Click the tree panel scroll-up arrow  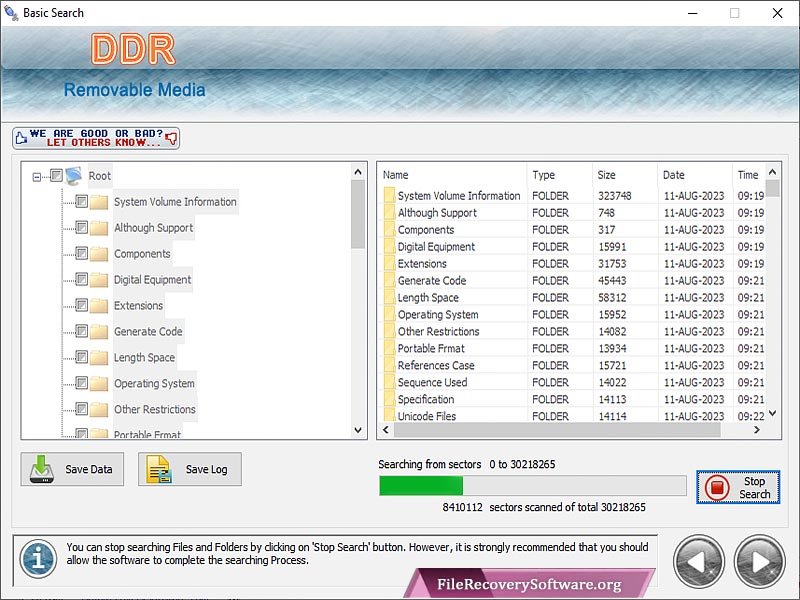click(x=358, y=172)
